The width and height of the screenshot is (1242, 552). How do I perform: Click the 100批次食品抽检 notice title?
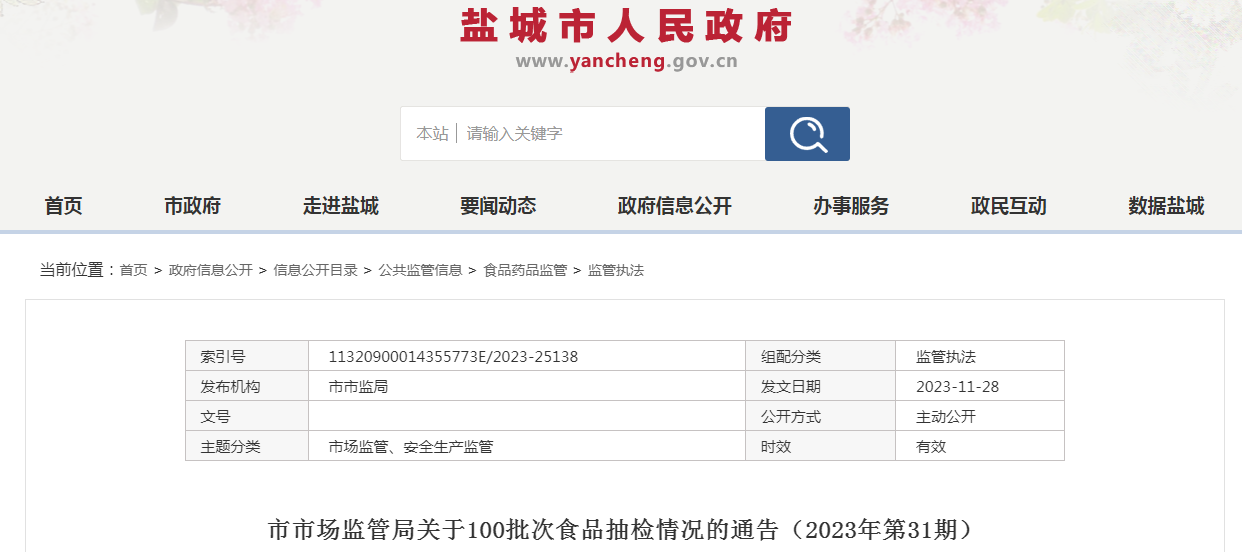pyautogui.click(x=620, y=530)
